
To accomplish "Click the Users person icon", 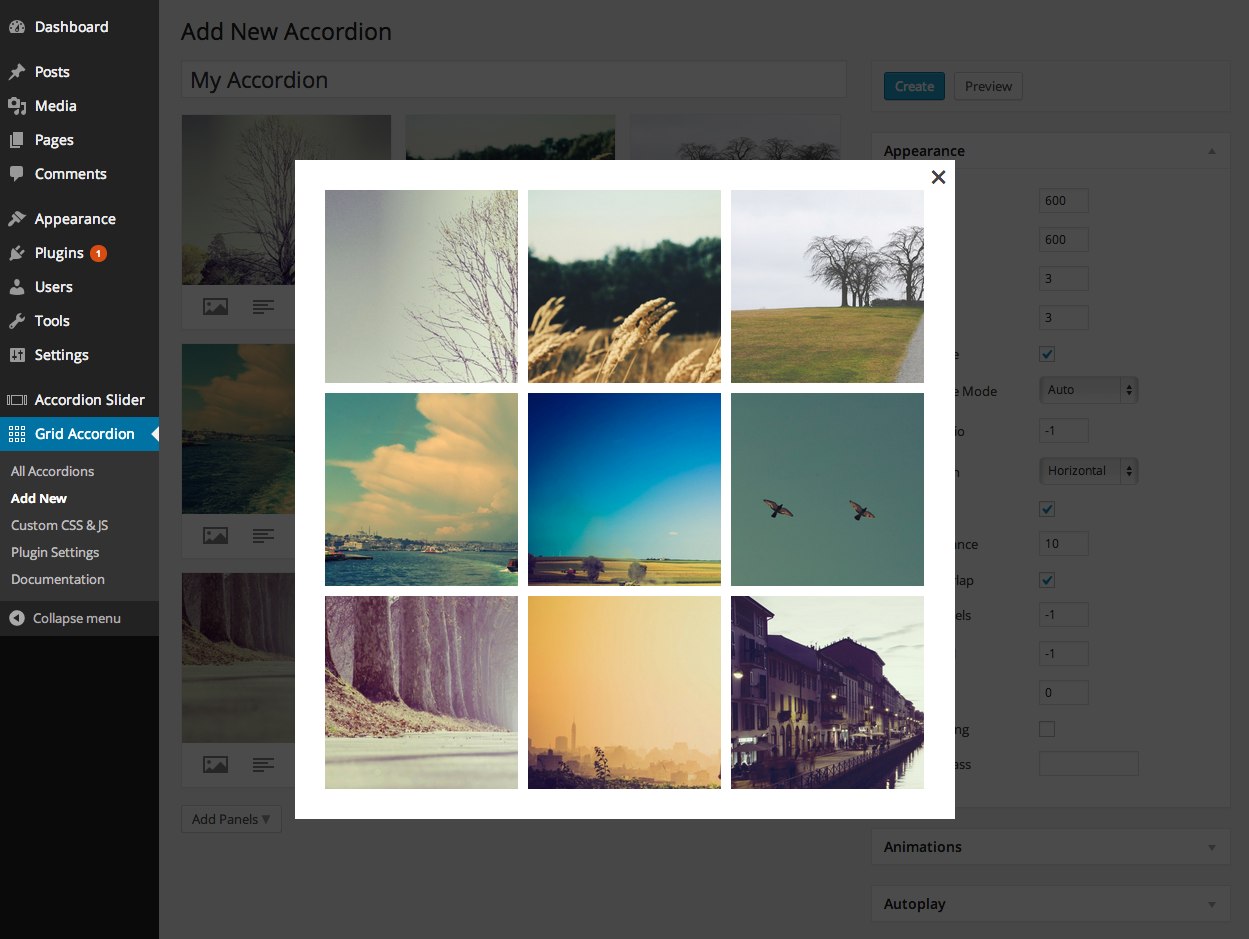I will point(17,287).
